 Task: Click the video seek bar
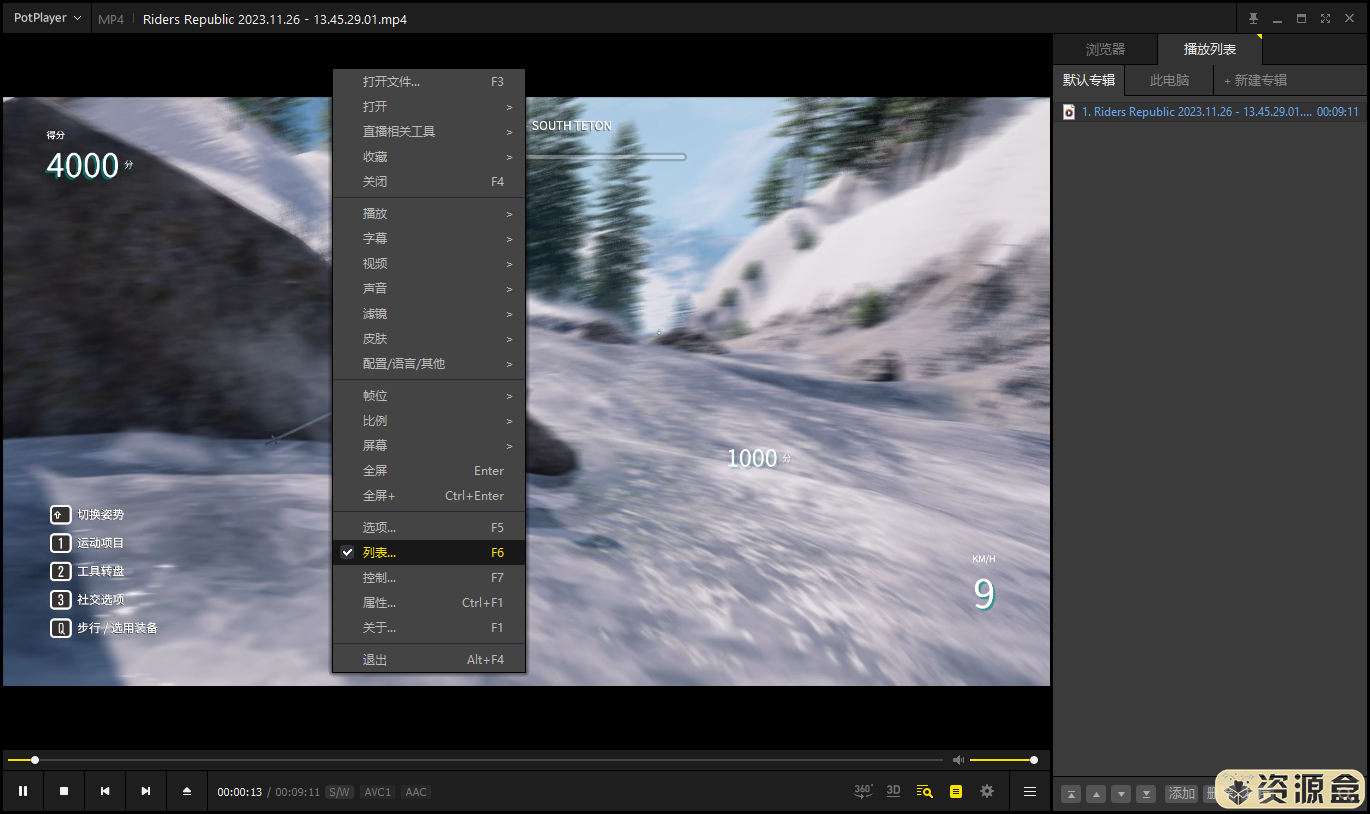coord(475,760)
